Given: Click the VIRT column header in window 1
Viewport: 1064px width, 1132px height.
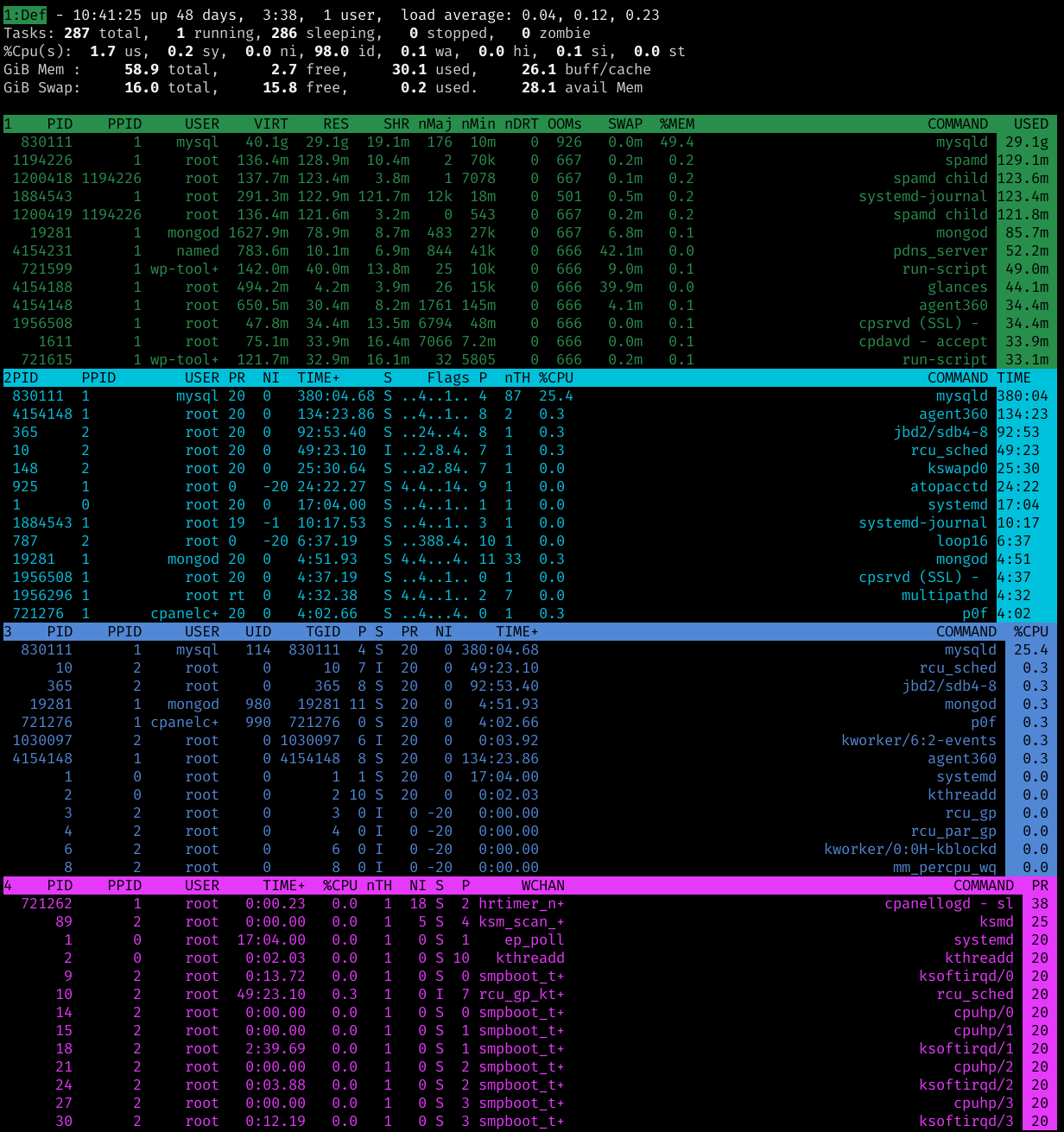Looking at the screenshot, I should [x=271, y=123].
